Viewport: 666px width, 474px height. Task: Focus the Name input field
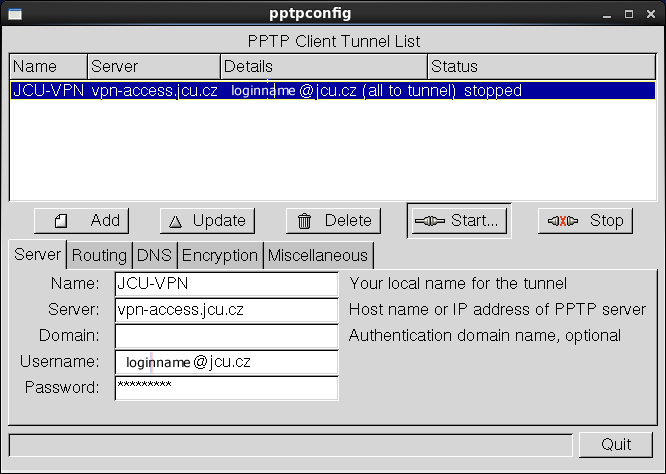pos(226,284)
